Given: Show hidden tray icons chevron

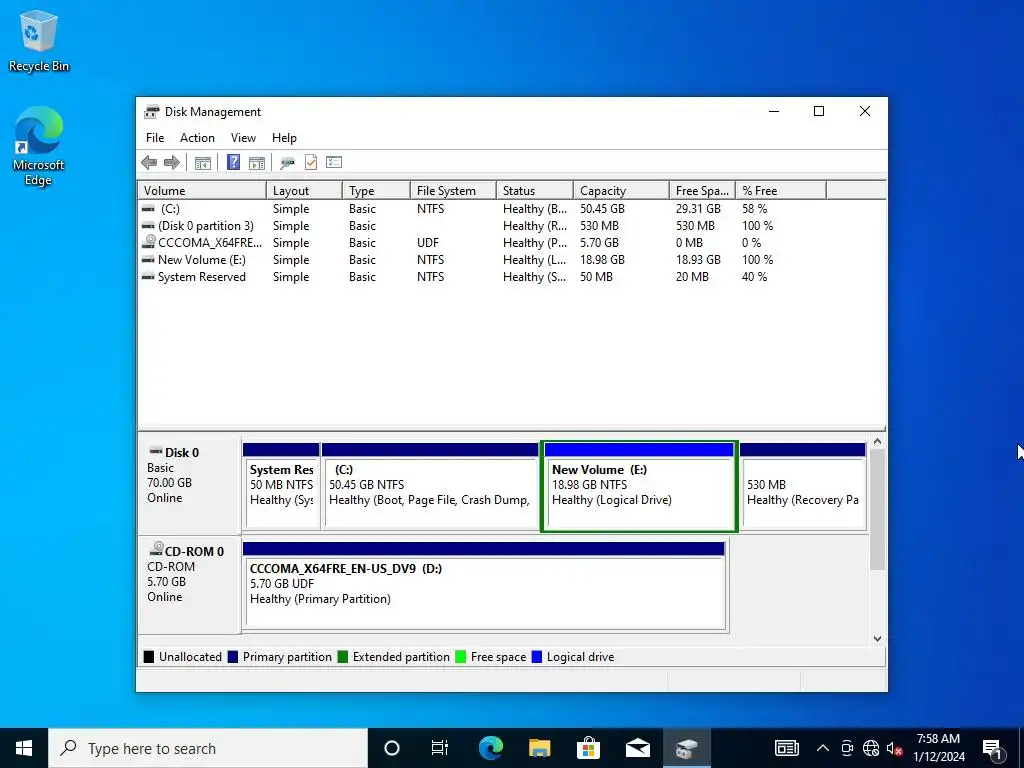Looking at the screenshot, I should [823, 748].
